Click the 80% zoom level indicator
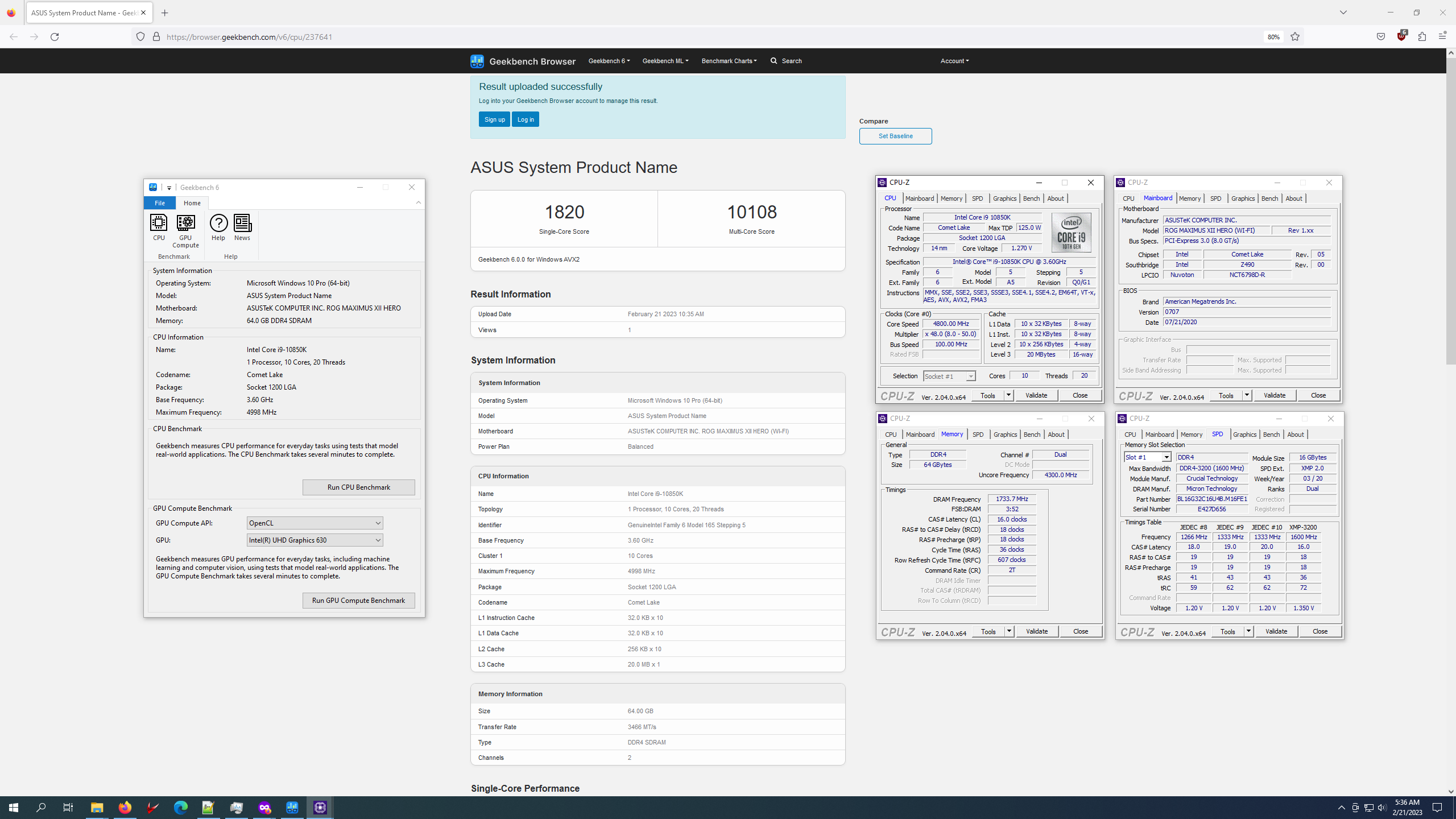The height and width of the screenshot is (819, 1456). pos(1273,37)
